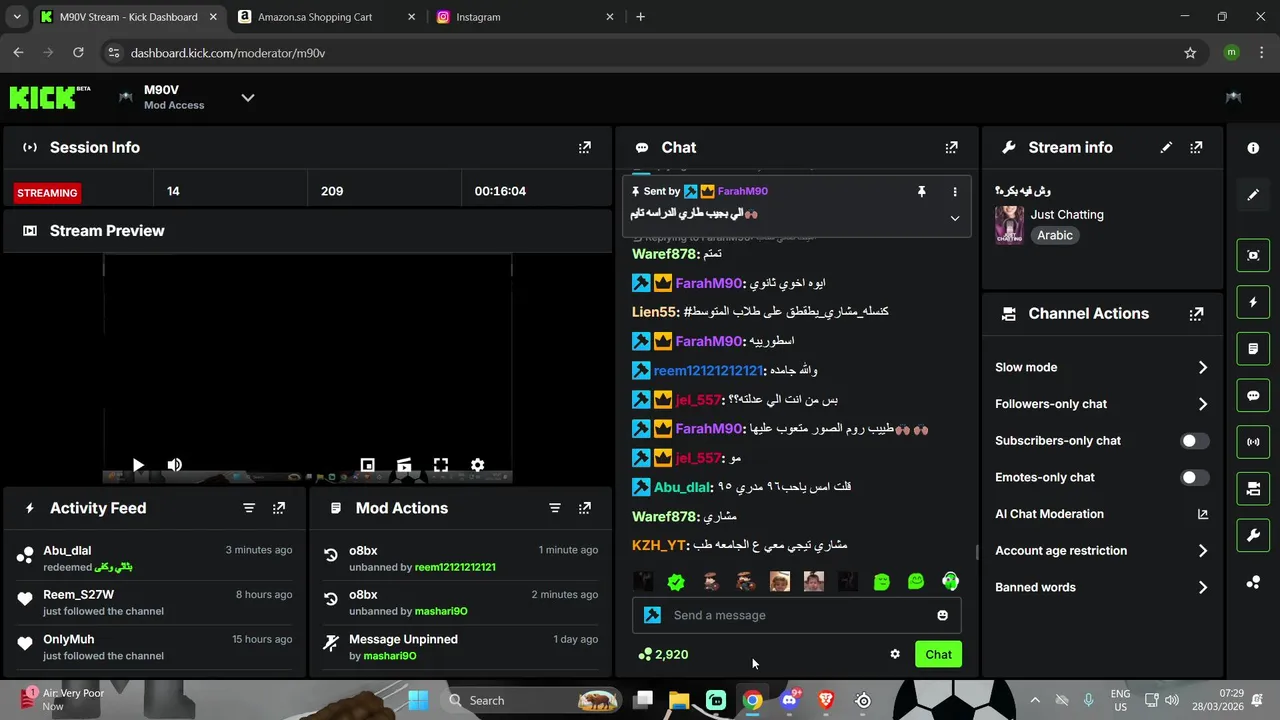Open Followers-only chat options
The image size is (1280, 720).
(1102, 404)
